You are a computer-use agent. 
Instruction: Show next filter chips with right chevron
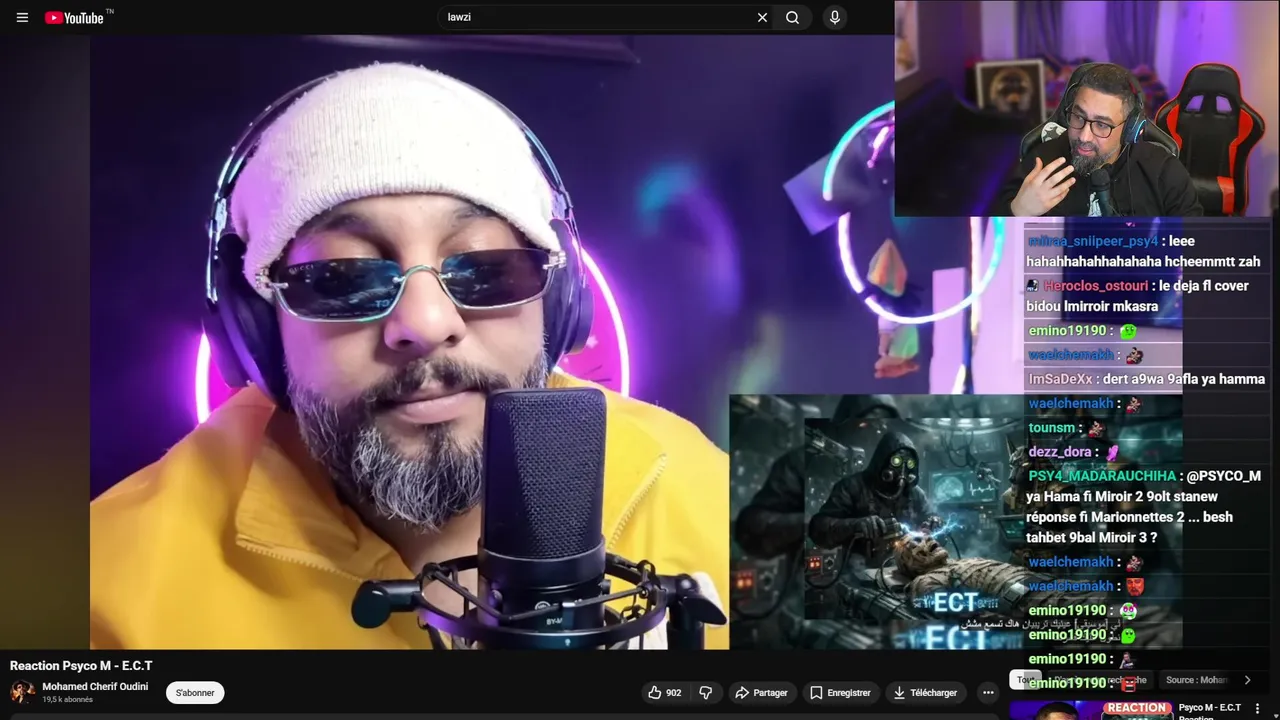pyautogui.click(x=1247, y=680)
